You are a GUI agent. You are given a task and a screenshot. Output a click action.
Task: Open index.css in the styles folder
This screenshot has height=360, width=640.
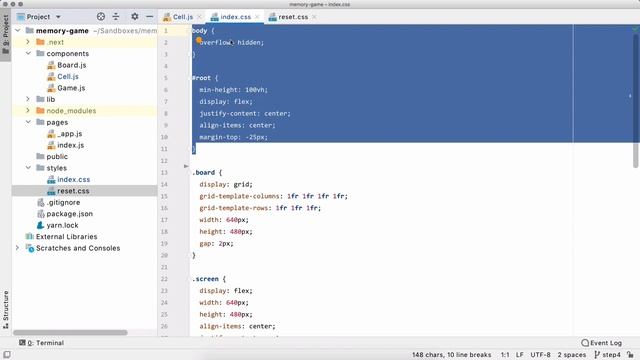point(73,179)
